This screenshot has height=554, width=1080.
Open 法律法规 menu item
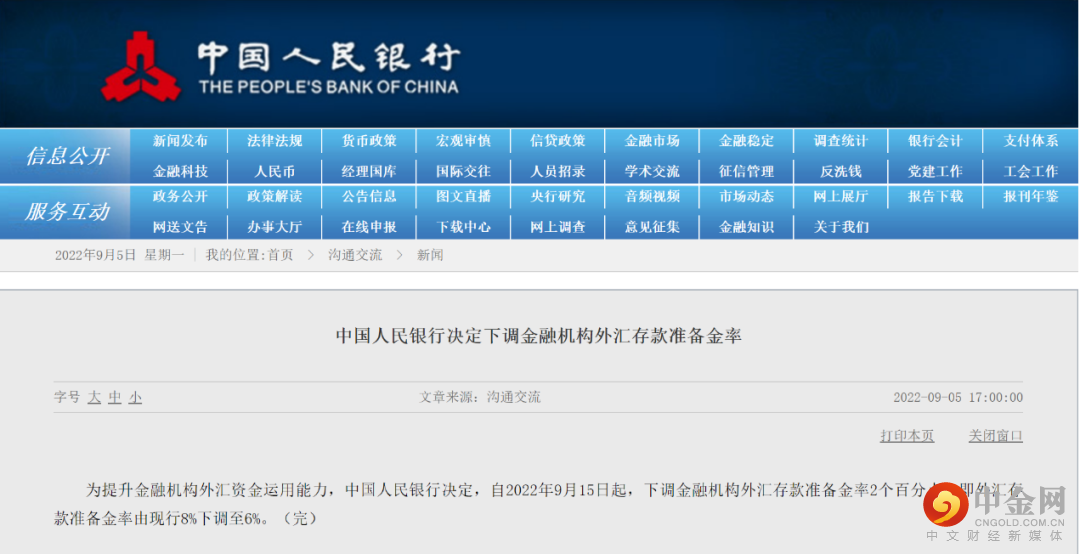274,141
